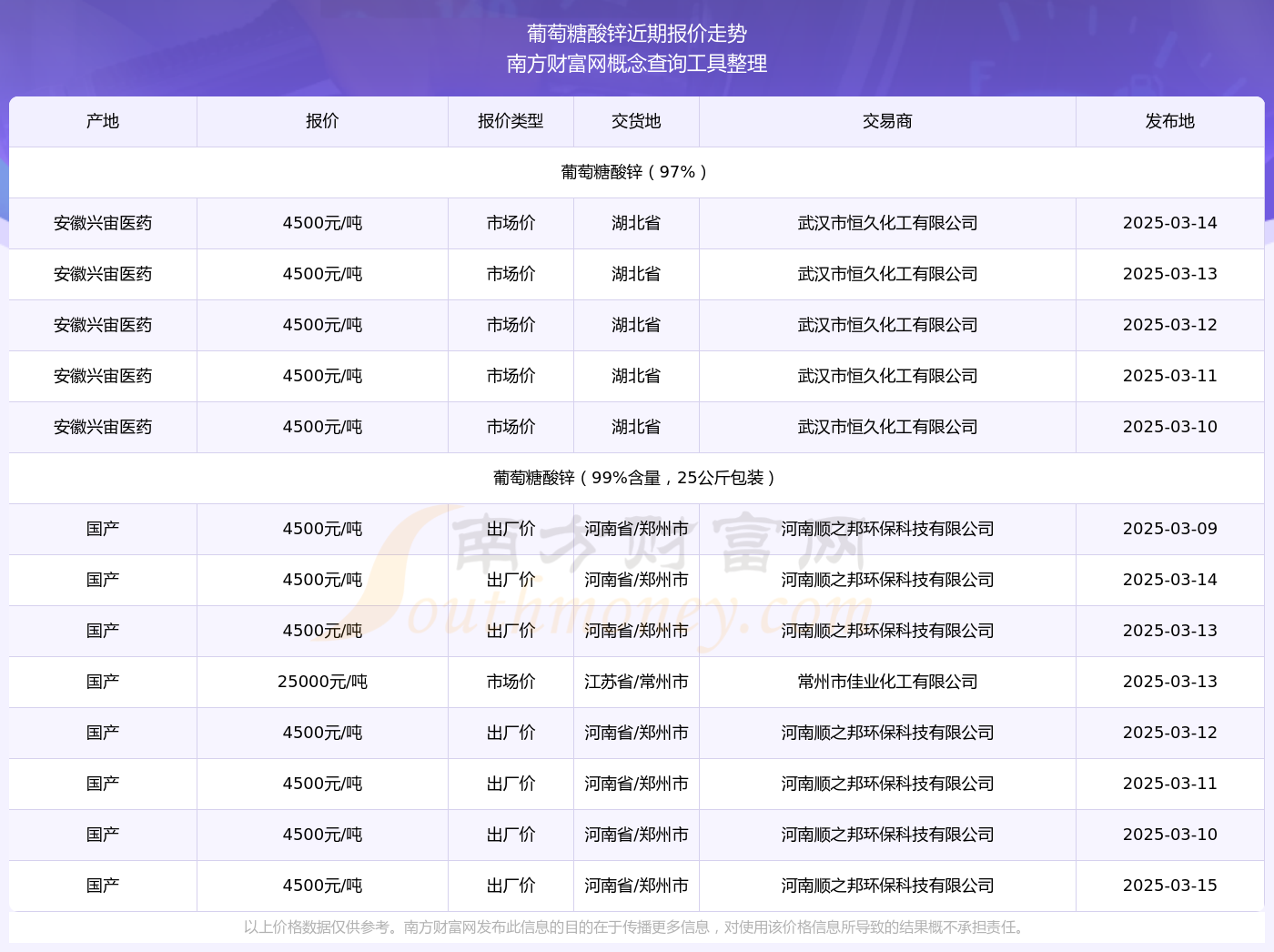The height and width of the screenshot is (952, 1274).
Task: Click the 江苏省/常州市 delivery cell
Action: pyautogui.click(x=636, y=682)
